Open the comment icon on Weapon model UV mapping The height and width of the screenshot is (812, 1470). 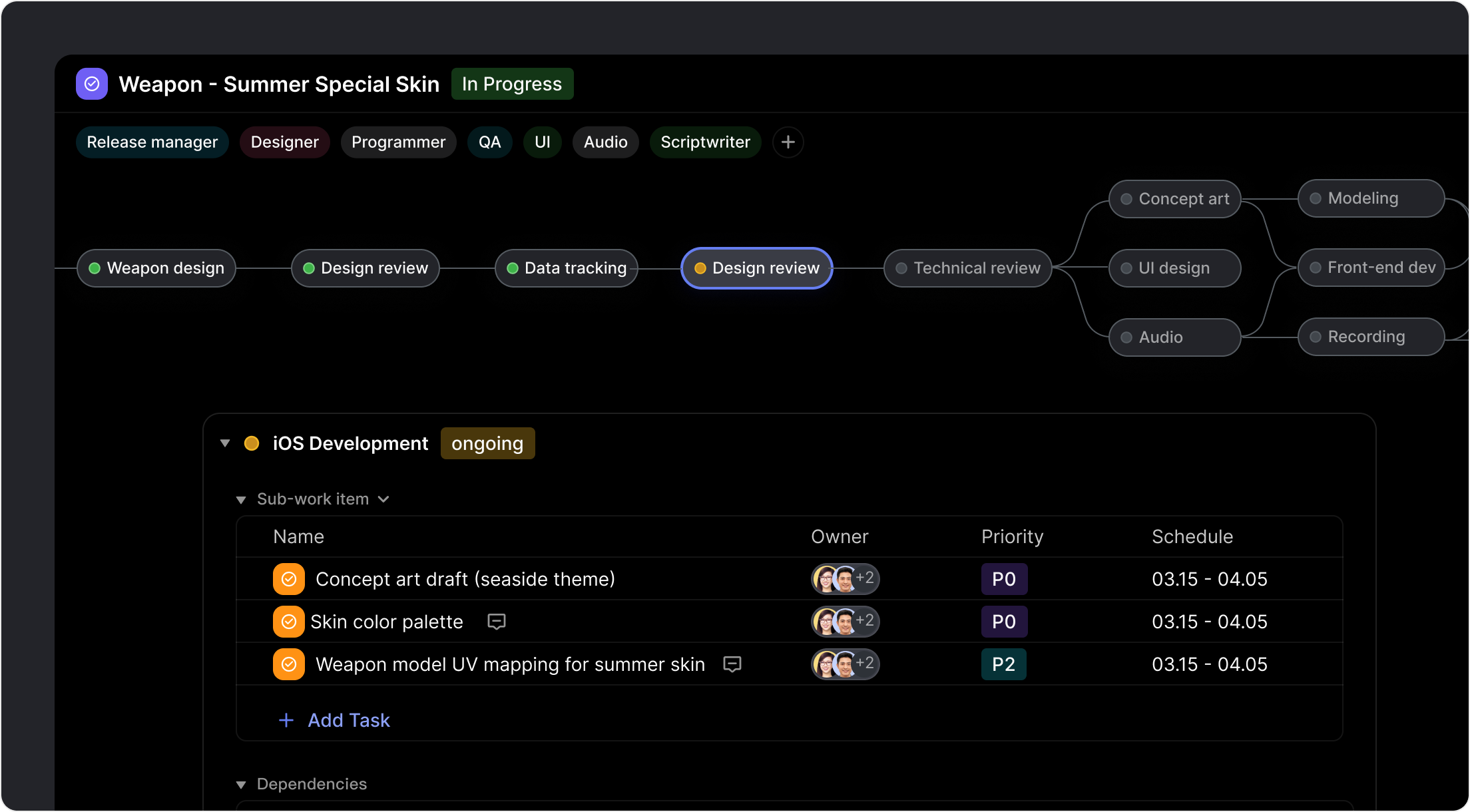(732, 664)
